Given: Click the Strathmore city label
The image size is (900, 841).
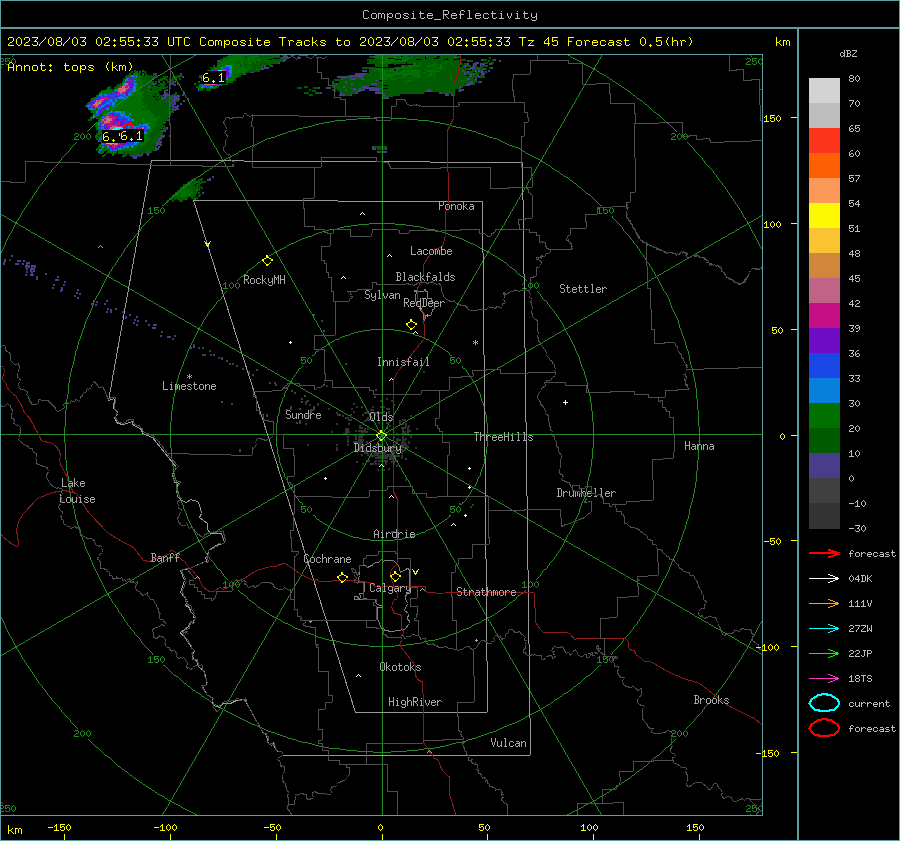Looking at the screenshot, I should coord(486,592).
